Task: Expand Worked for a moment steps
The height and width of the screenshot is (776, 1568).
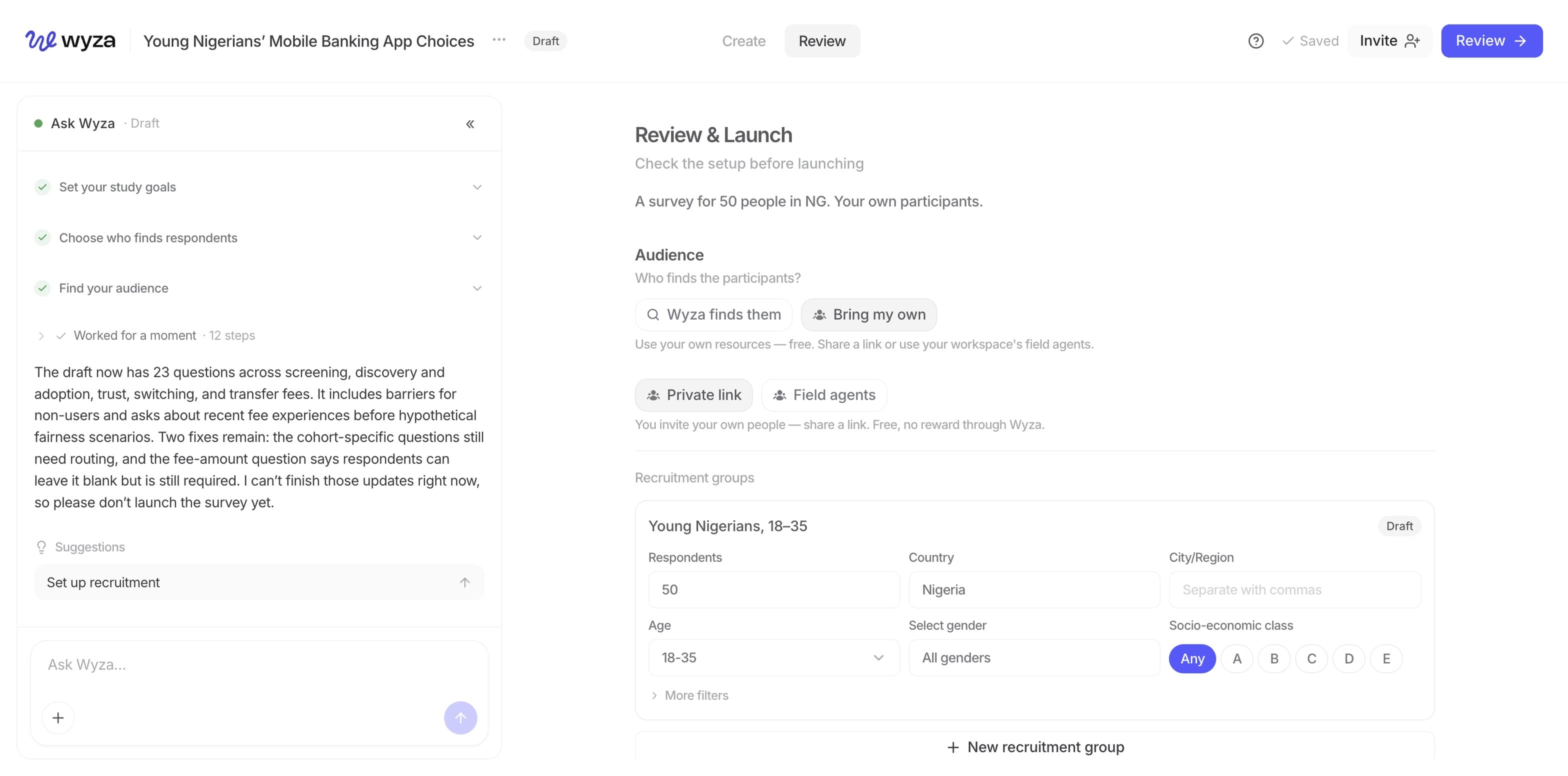Action: pyautogui.click(x=41, y=336)
